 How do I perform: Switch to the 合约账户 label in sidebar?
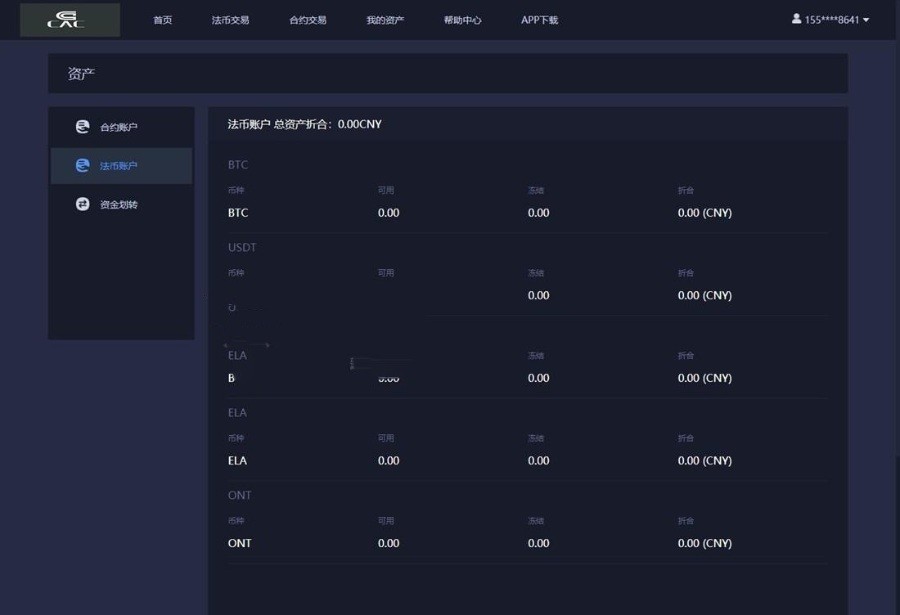[x=119, y=127]
